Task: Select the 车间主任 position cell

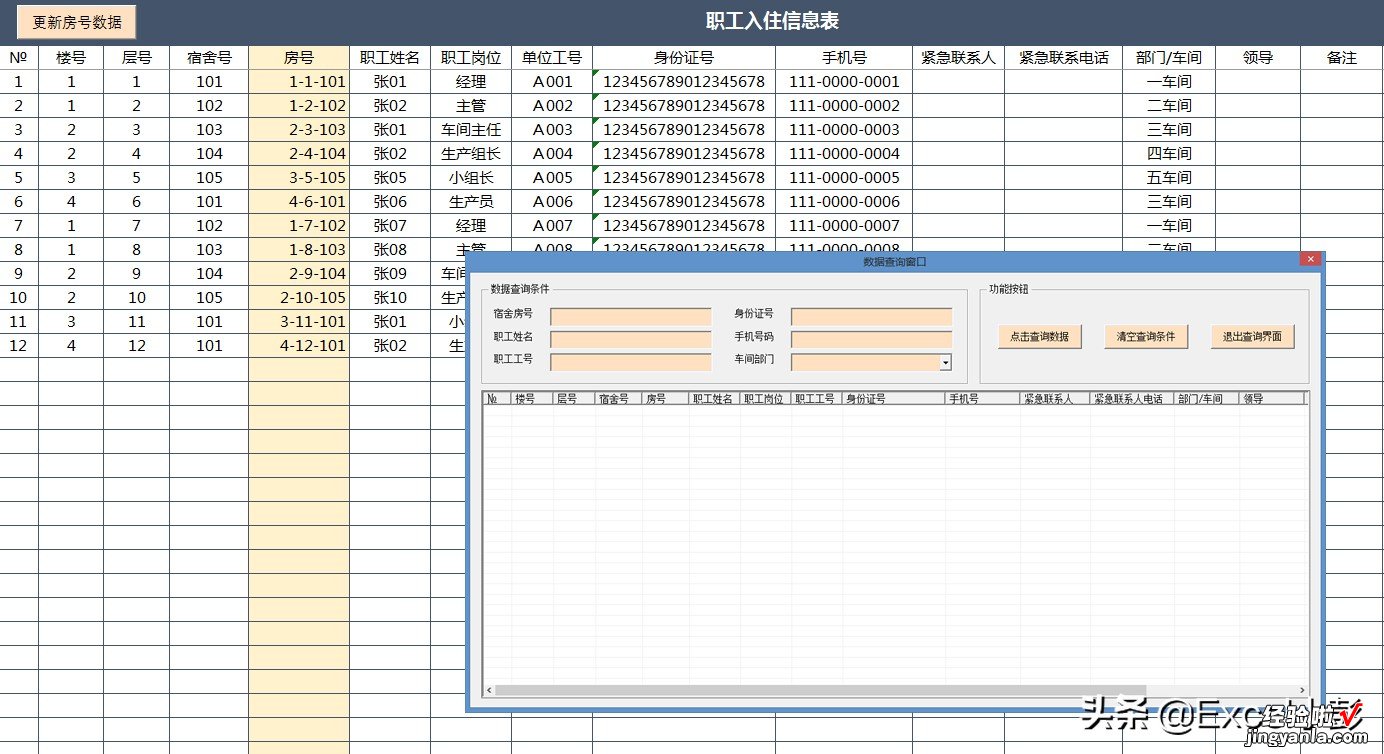Action: pyautogui.click(x=471, y=130)
